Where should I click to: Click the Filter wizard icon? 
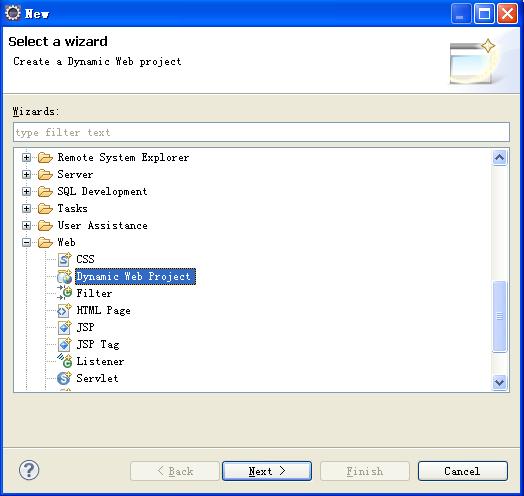coord(64,293)
